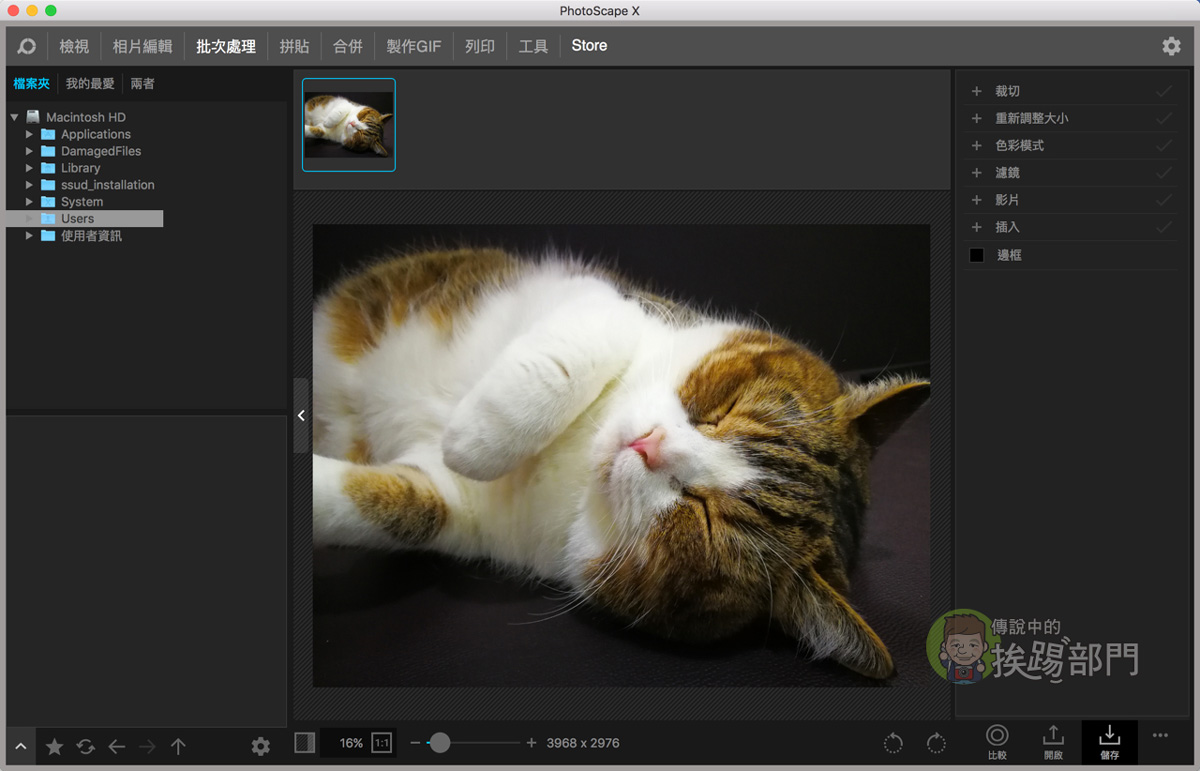1200x771 pixels.
Task: Open the 製作GIF tab
Action: tap(414, 46)
